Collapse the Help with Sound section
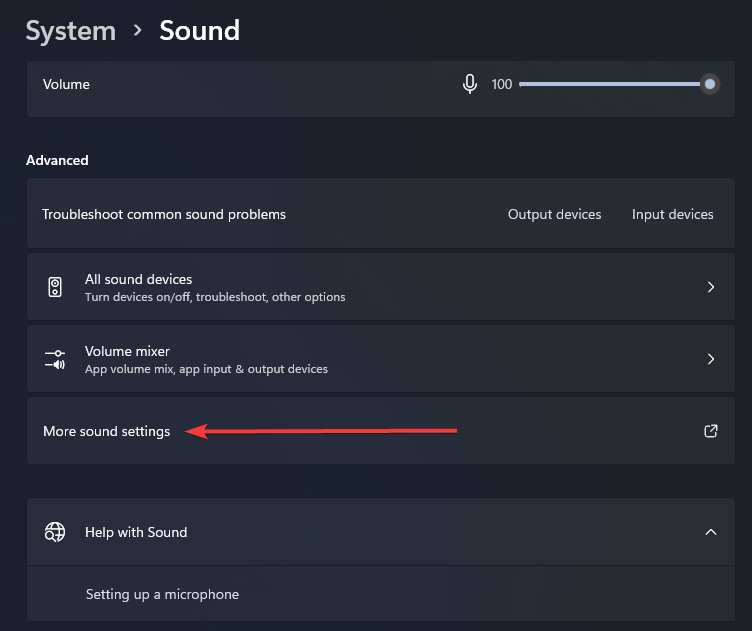 [711, 532]
